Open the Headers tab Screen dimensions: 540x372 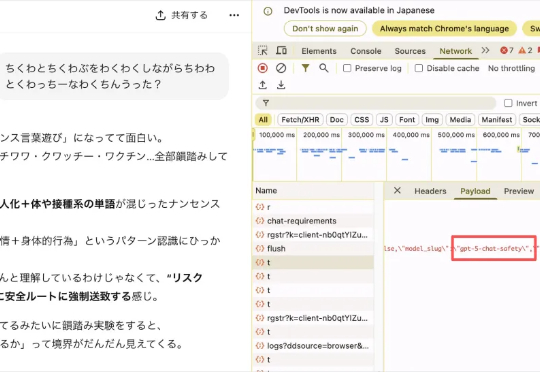430,191
